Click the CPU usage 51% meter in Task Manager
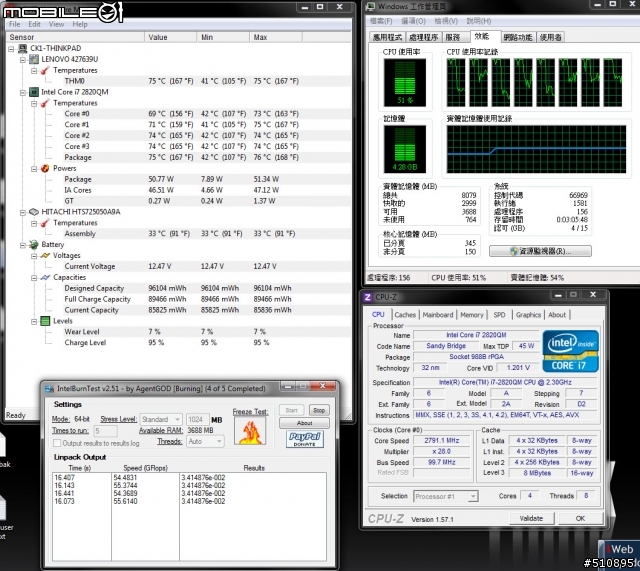Image resolution: width=640 pixels, height=571 pixels. [404, 82]
